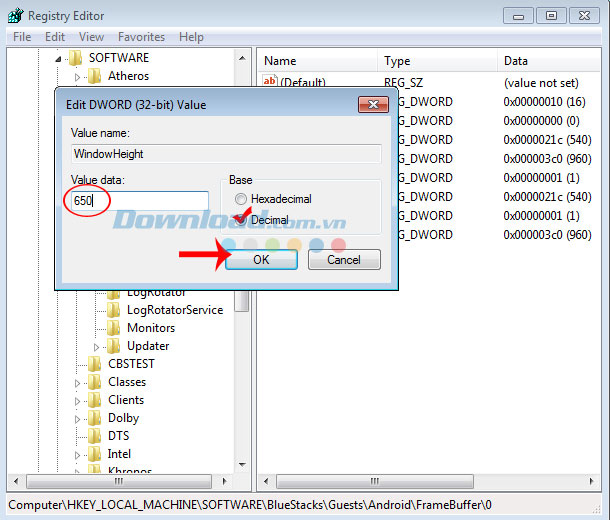Click the REG_SZ type cell
610x520 pixels.
[x=403, y=83]
